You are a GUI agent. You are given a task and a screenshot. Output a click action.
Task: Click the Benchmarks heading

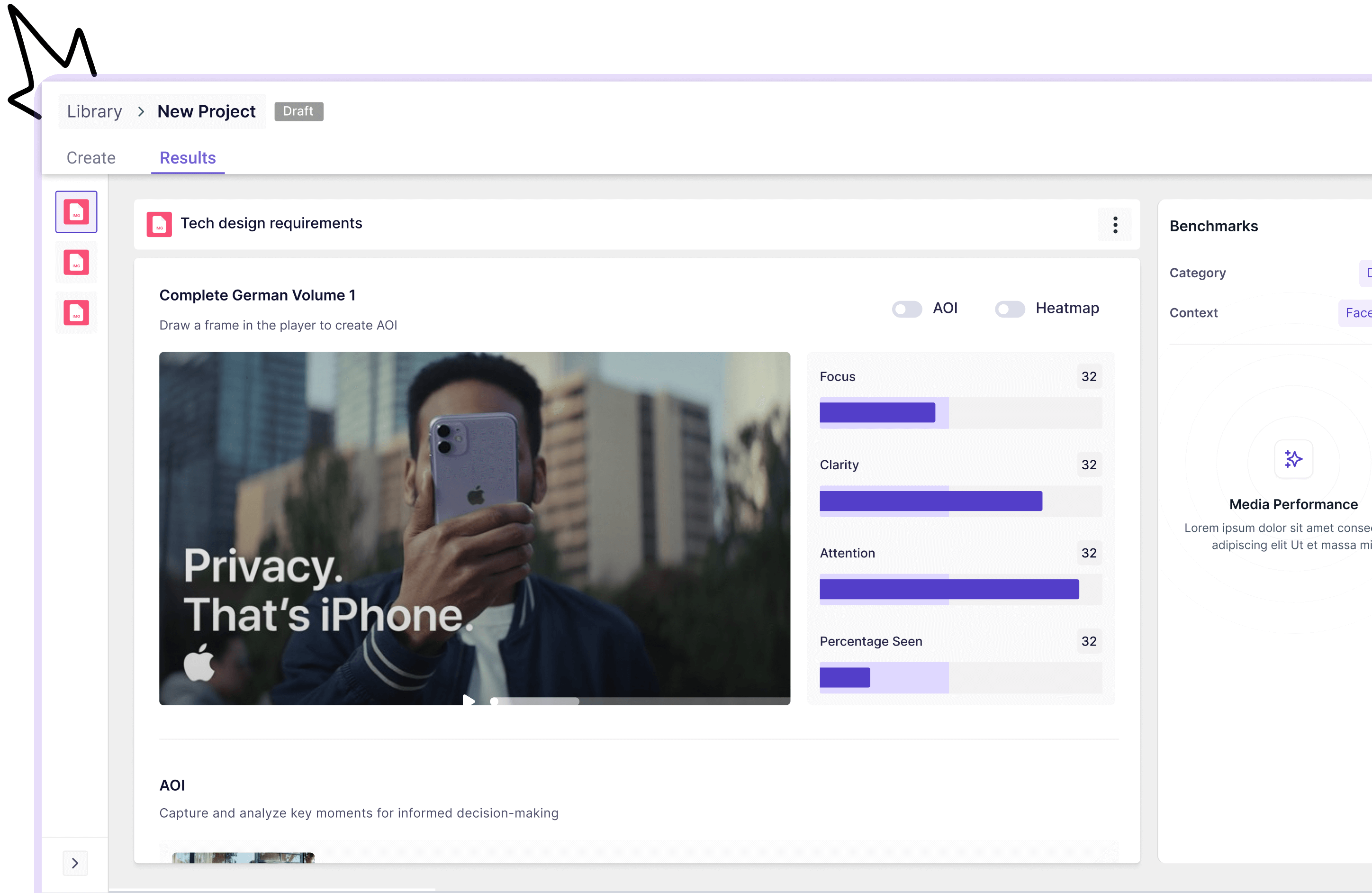pyautogui.click(x=1213, y=226)
